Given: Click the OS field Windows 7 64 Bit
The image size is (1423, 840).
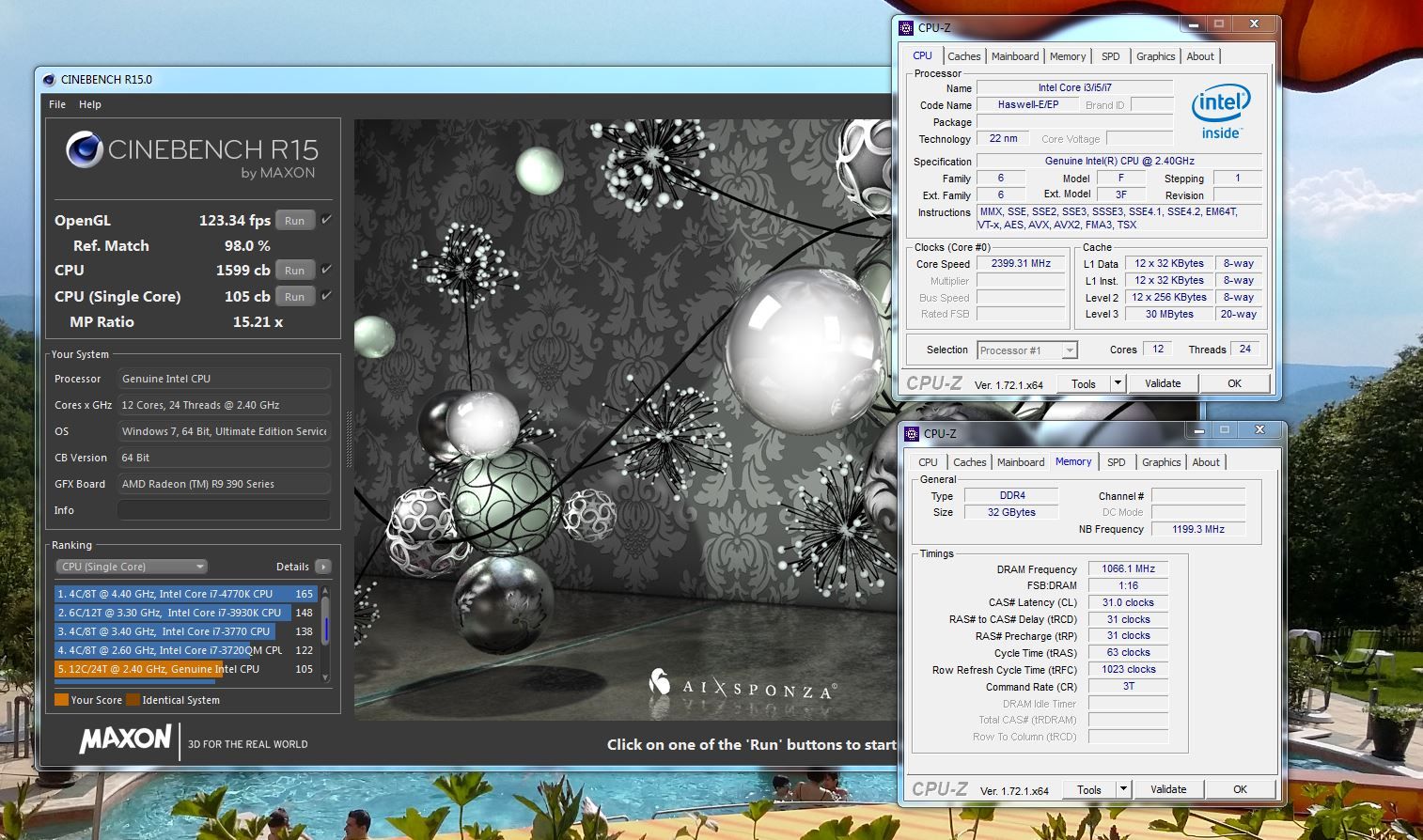Looking at the screenshot, I should 224,431.
